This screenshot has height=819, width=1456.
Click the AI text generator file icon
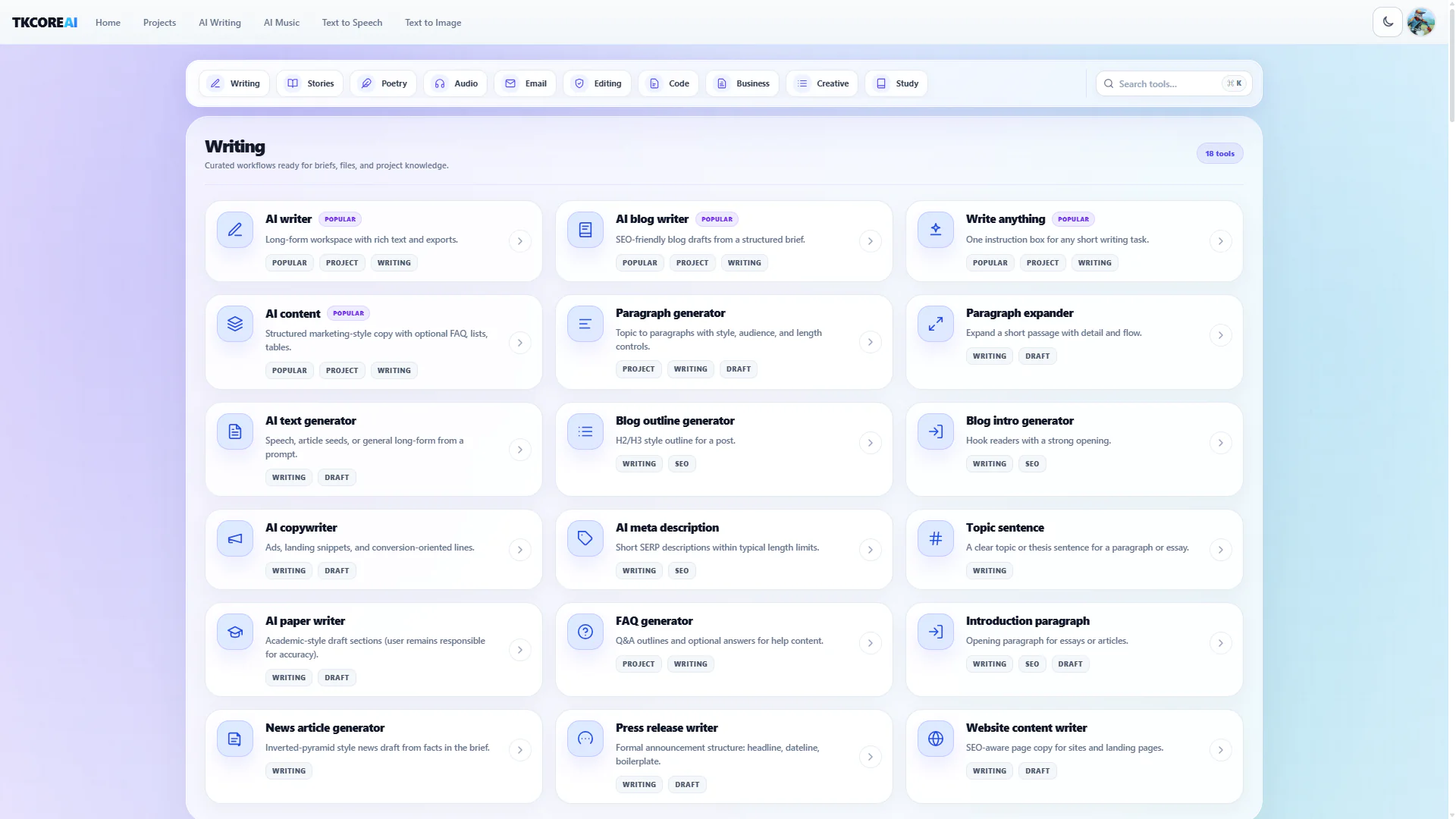[x=235, y=431]
